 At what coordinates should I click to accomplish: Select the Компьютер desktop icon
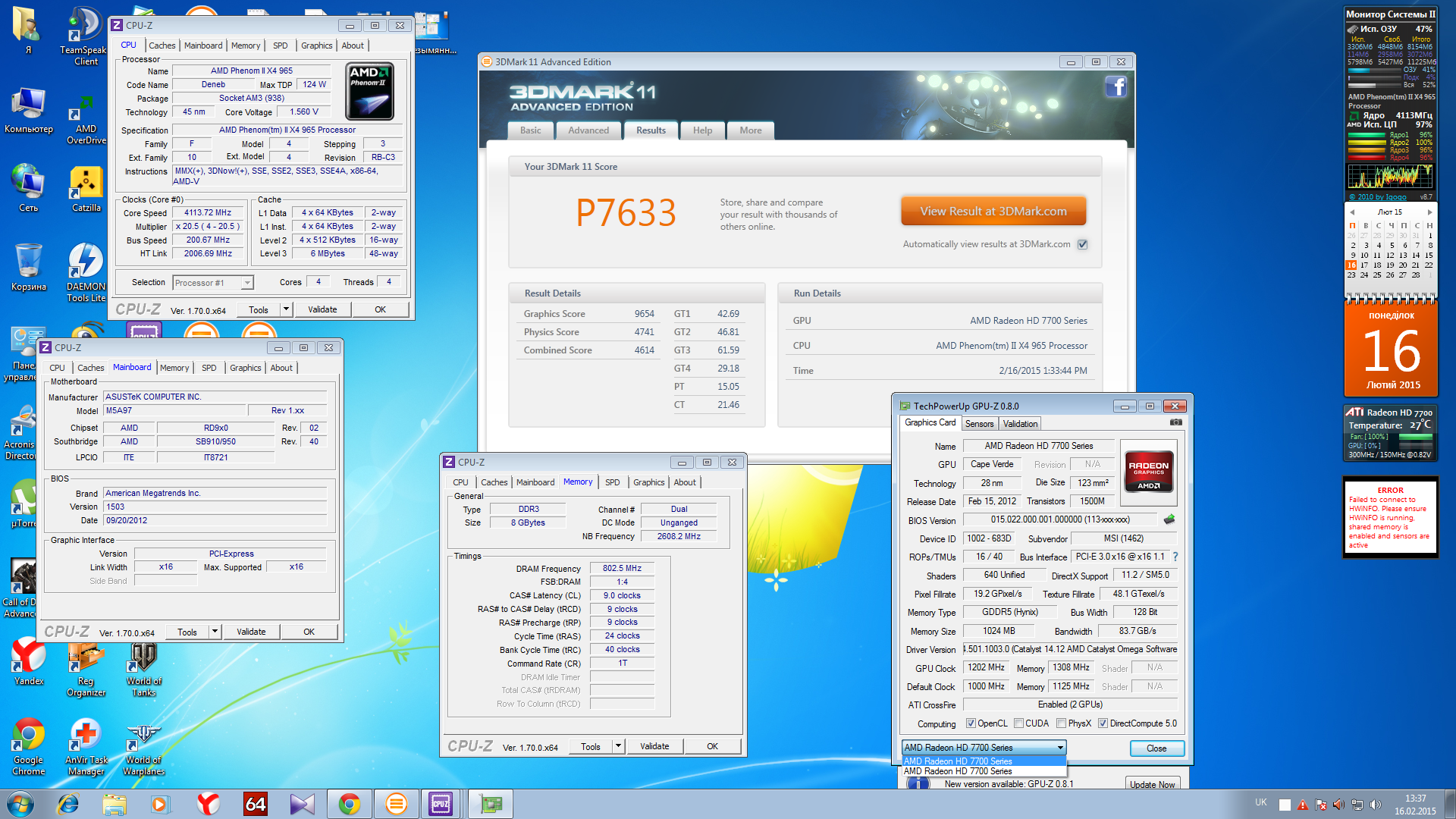point(28,111)
